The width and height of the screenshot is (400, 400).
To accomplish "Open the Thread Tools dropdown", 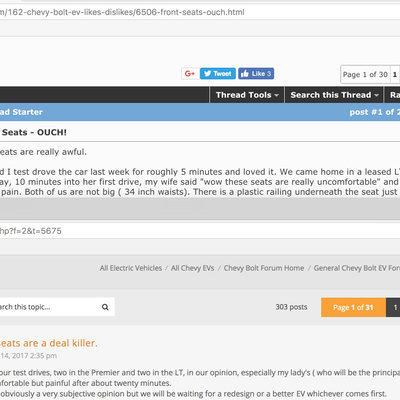I will [x=247, y=95].
